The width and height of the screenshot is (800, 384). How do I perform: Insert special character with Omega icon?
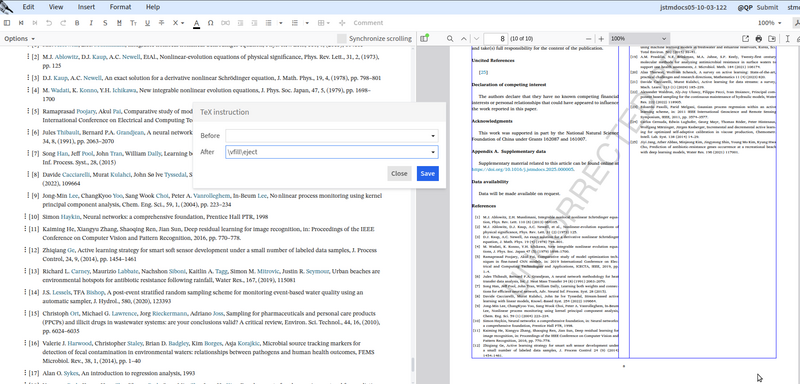211,23
